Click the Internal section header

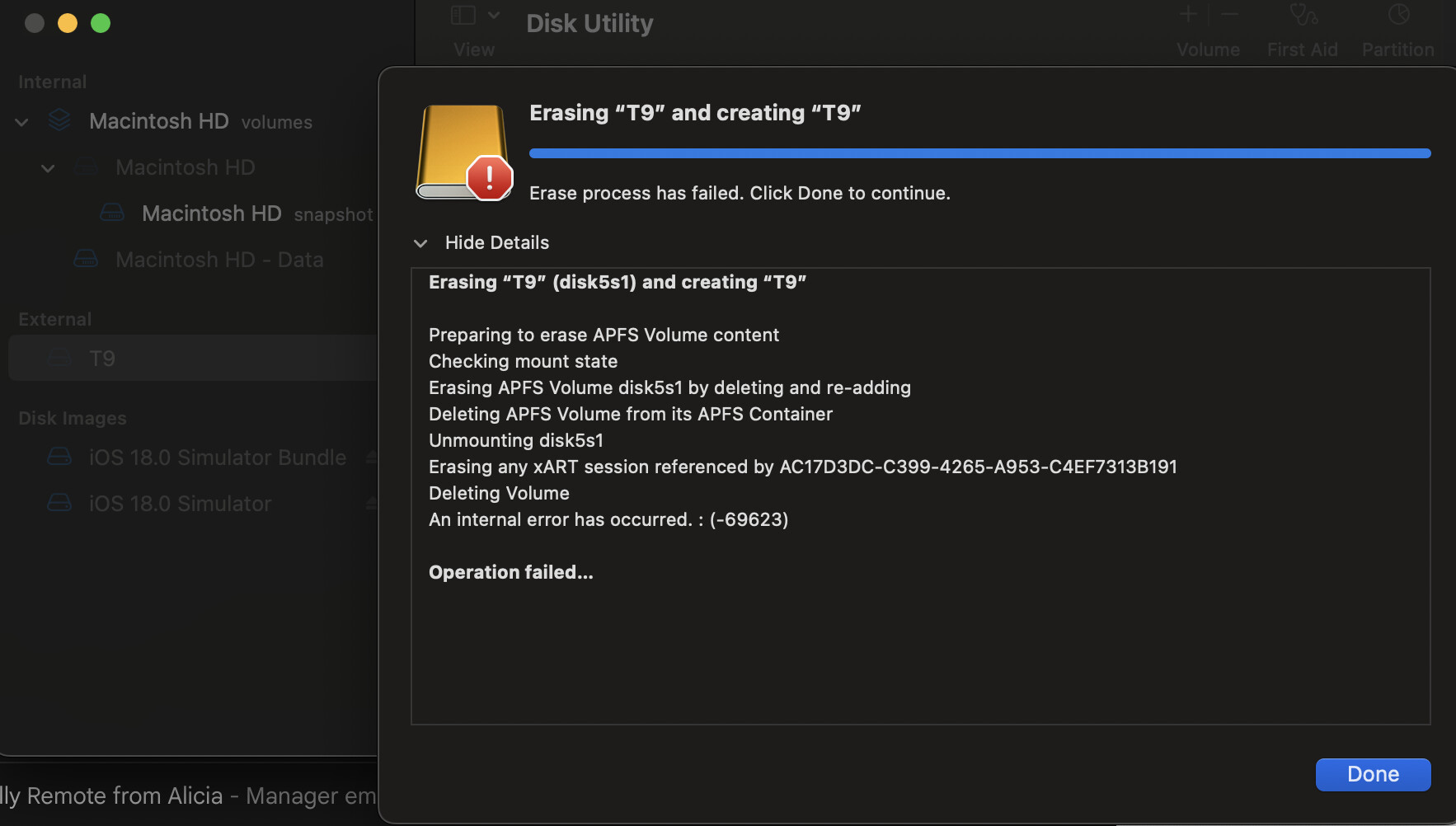click(x=52, y=82)
